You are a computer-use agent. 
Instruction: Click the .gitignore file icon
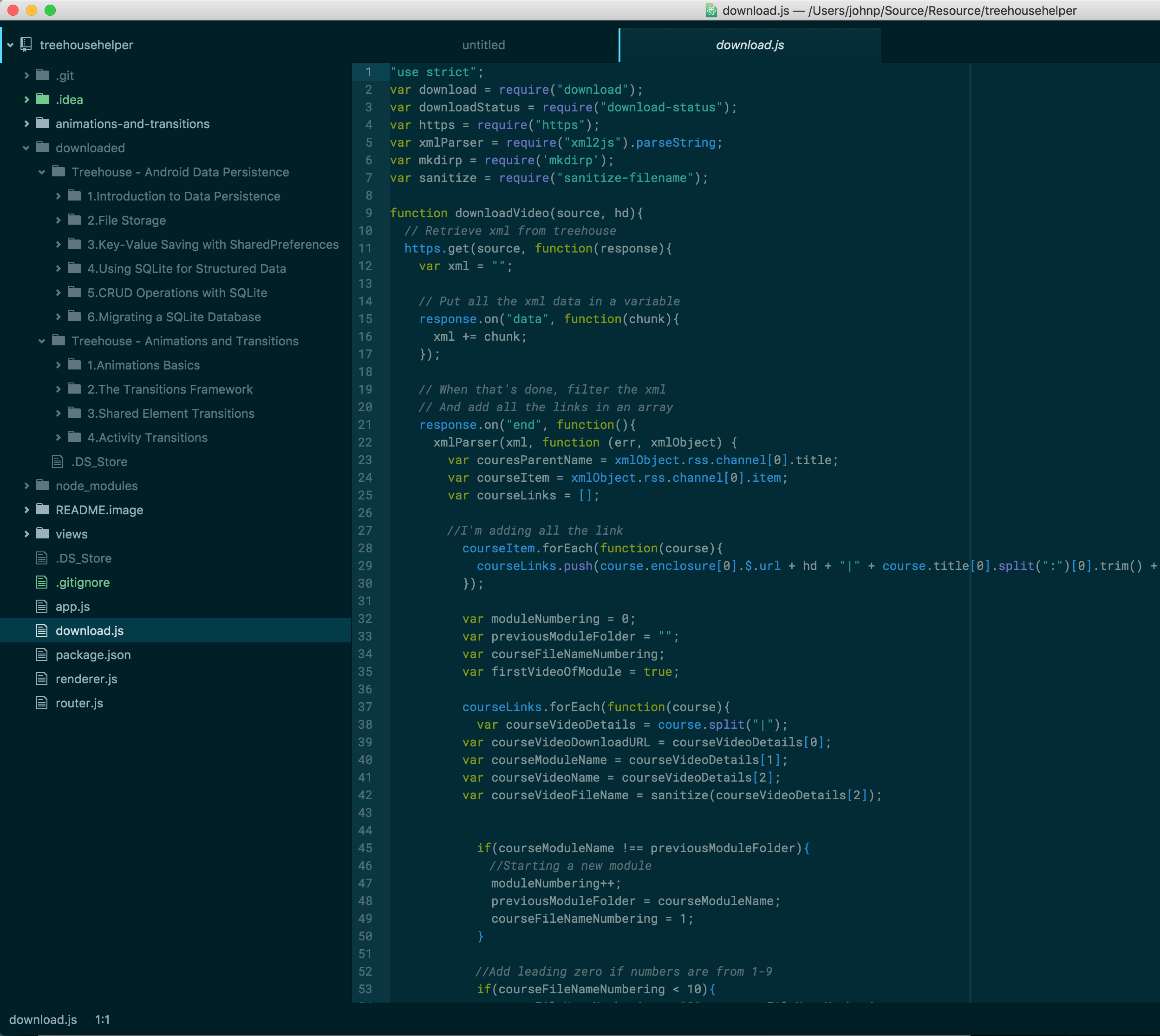pyautogui.click(x=42, y=582)
